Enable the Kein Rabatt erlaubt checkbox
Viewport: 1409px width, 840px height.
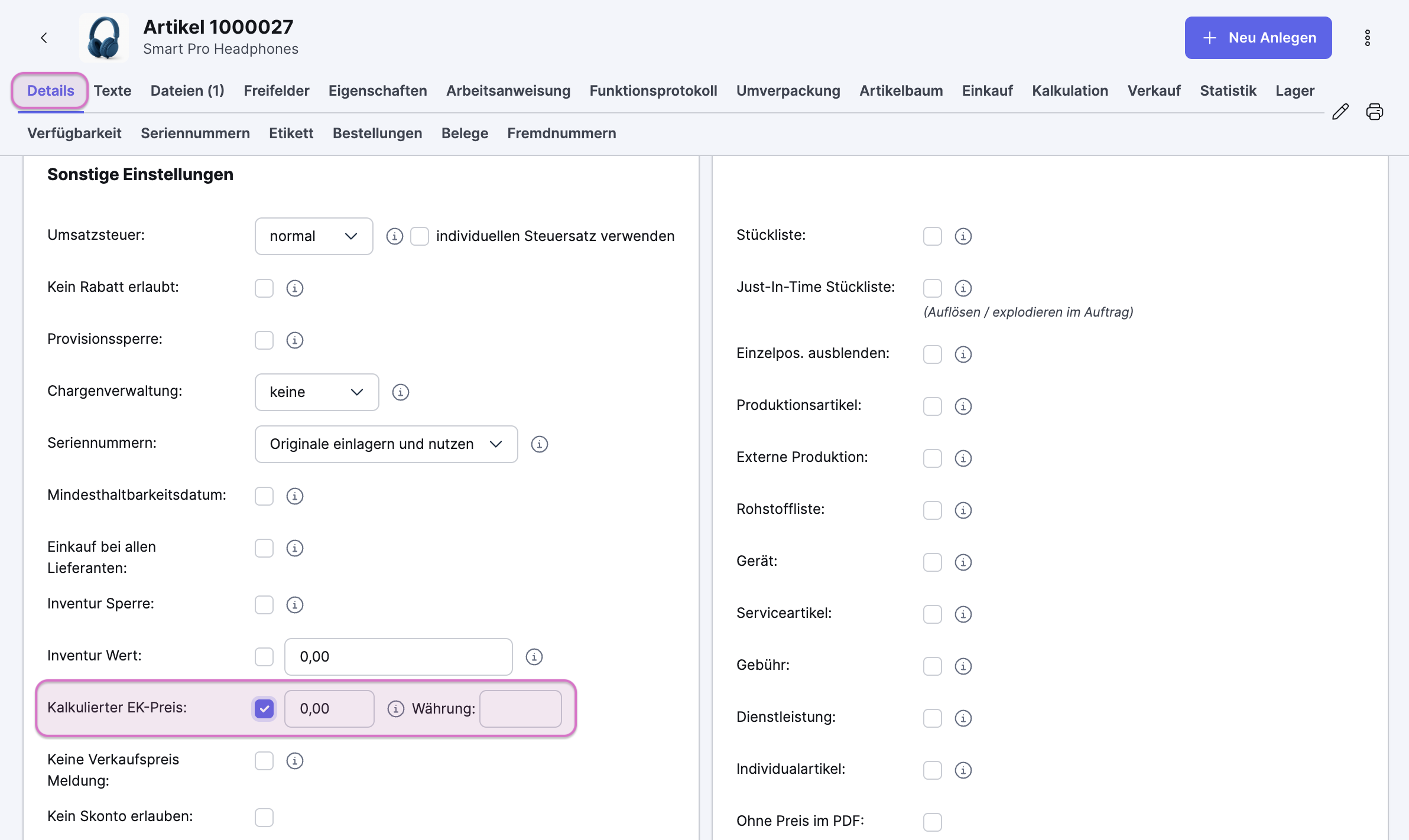tap(264, 288)
